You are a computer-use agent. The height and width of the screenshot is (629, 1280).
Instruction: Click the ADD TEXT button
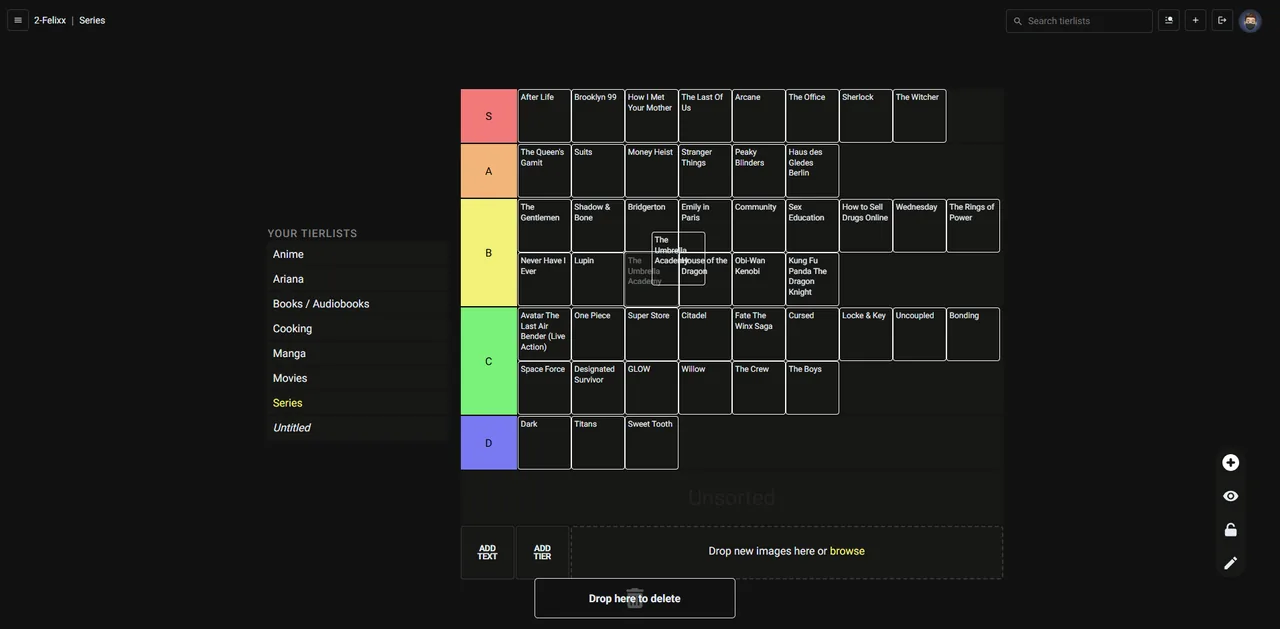[x=488, y=553]
